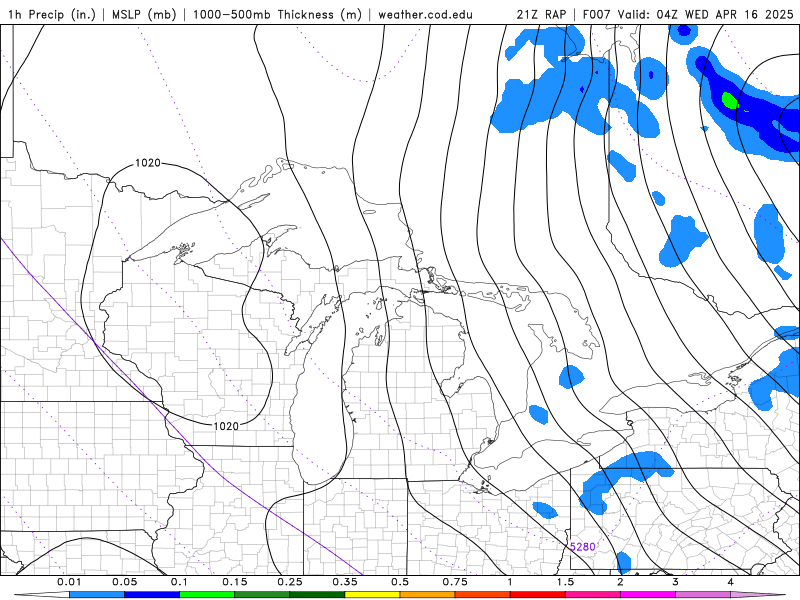Click the 'F007 Valid: 04Z WED APR 16 2025' text

click(688, 14)
